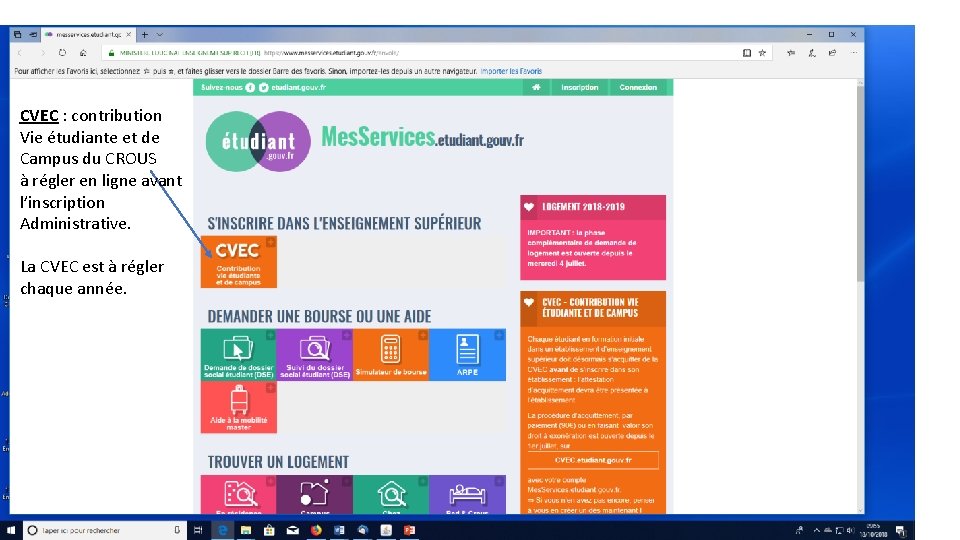960x540 pixels.
Task: Open the CVEC contribution tile
Action: [x=239, y=262]
